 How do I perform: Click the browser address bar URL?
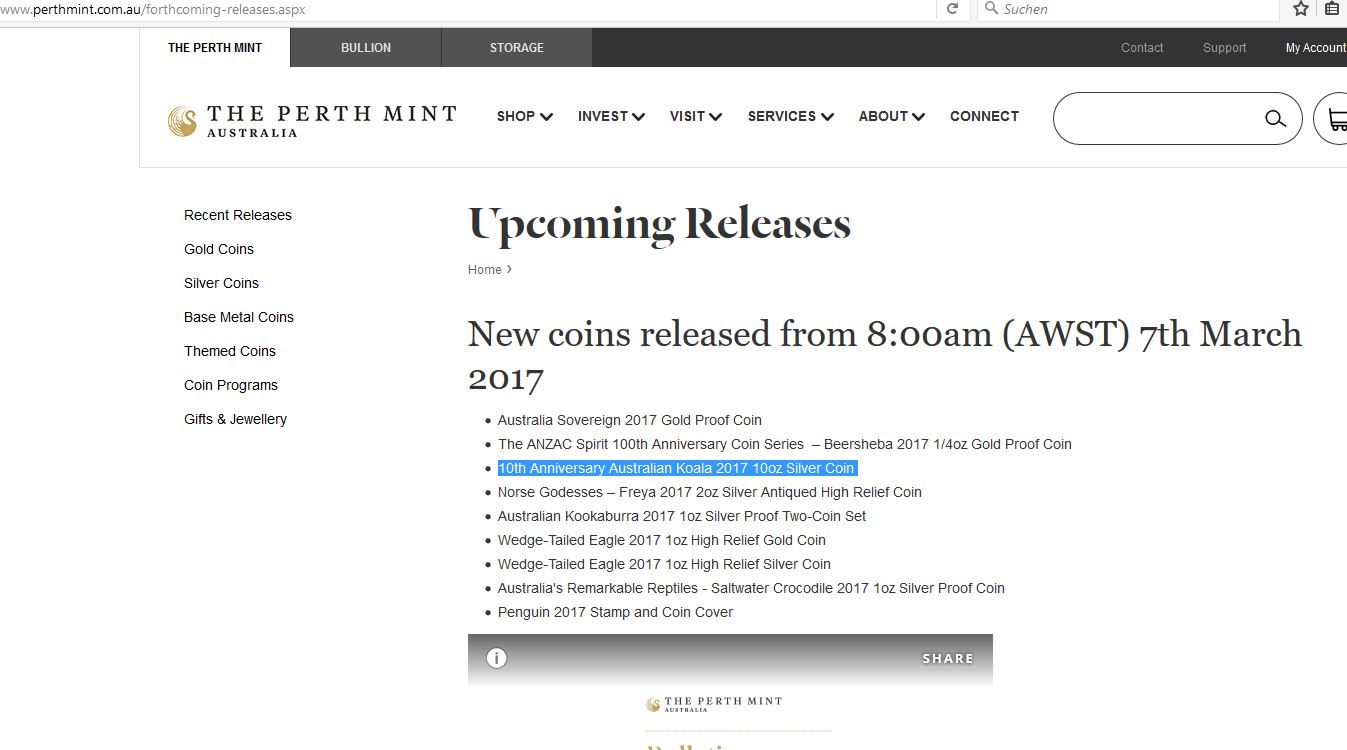coord(153,9)
